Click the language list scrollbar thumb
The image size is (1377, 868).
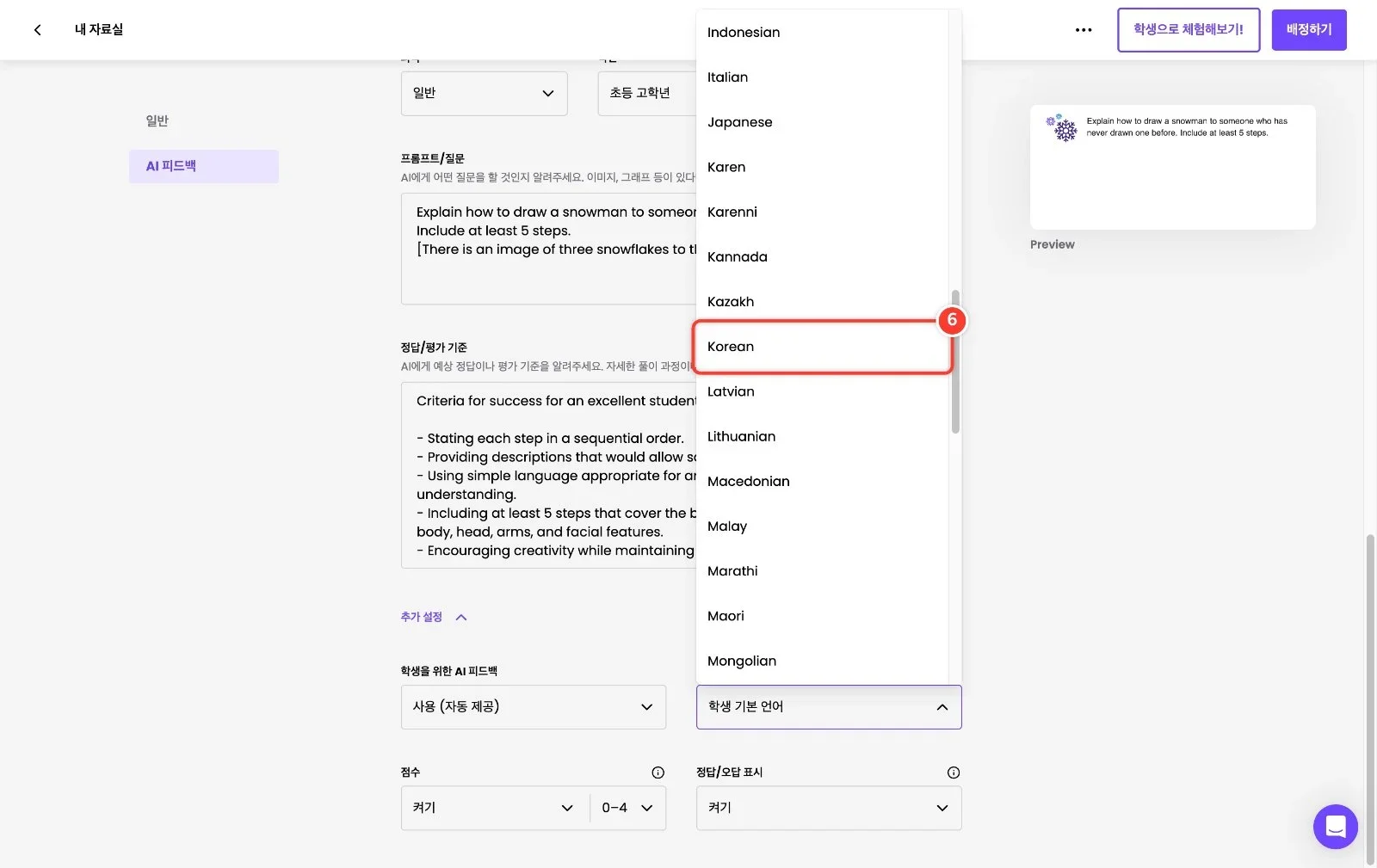coord(955,362)
